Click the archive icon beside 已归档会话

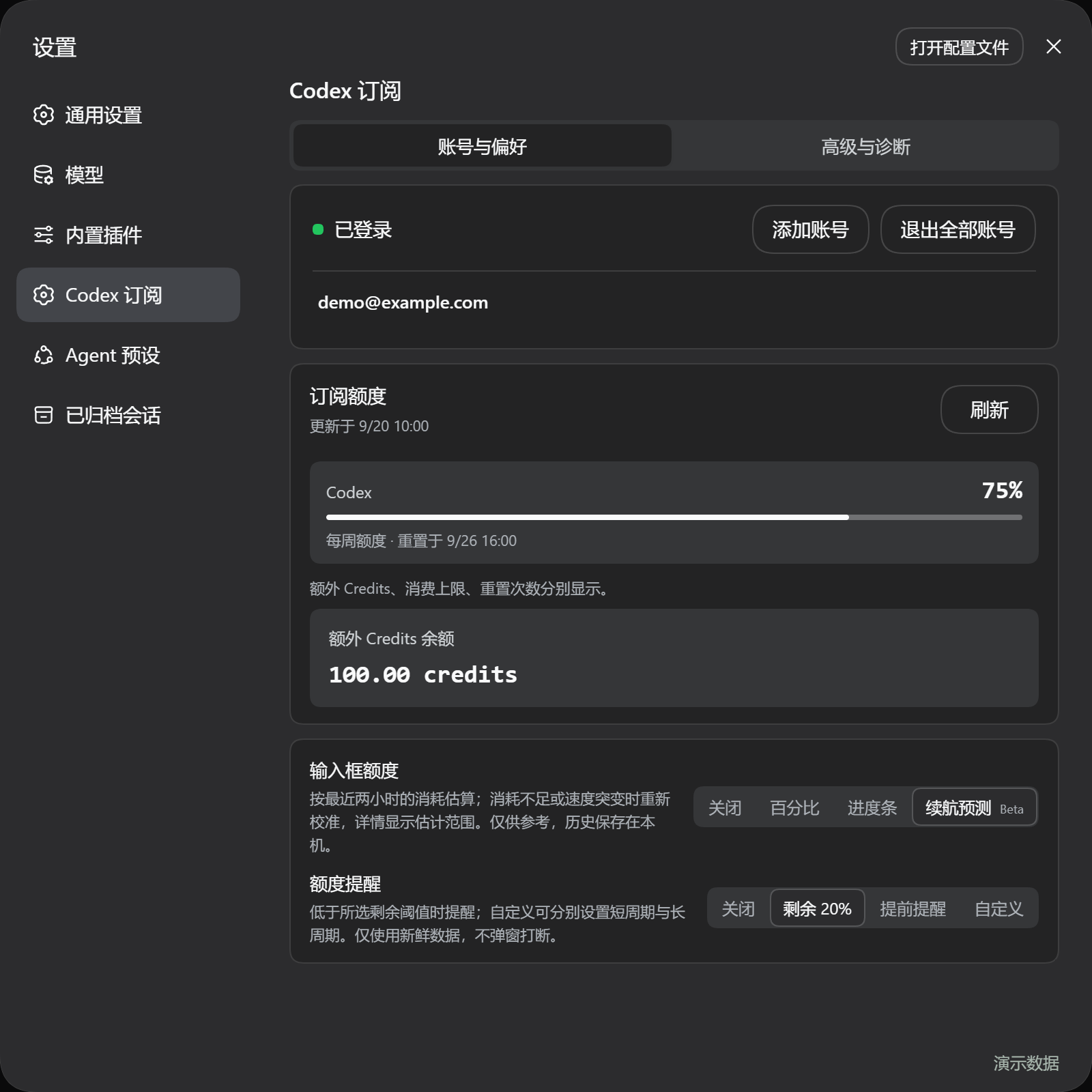point(44,415)
